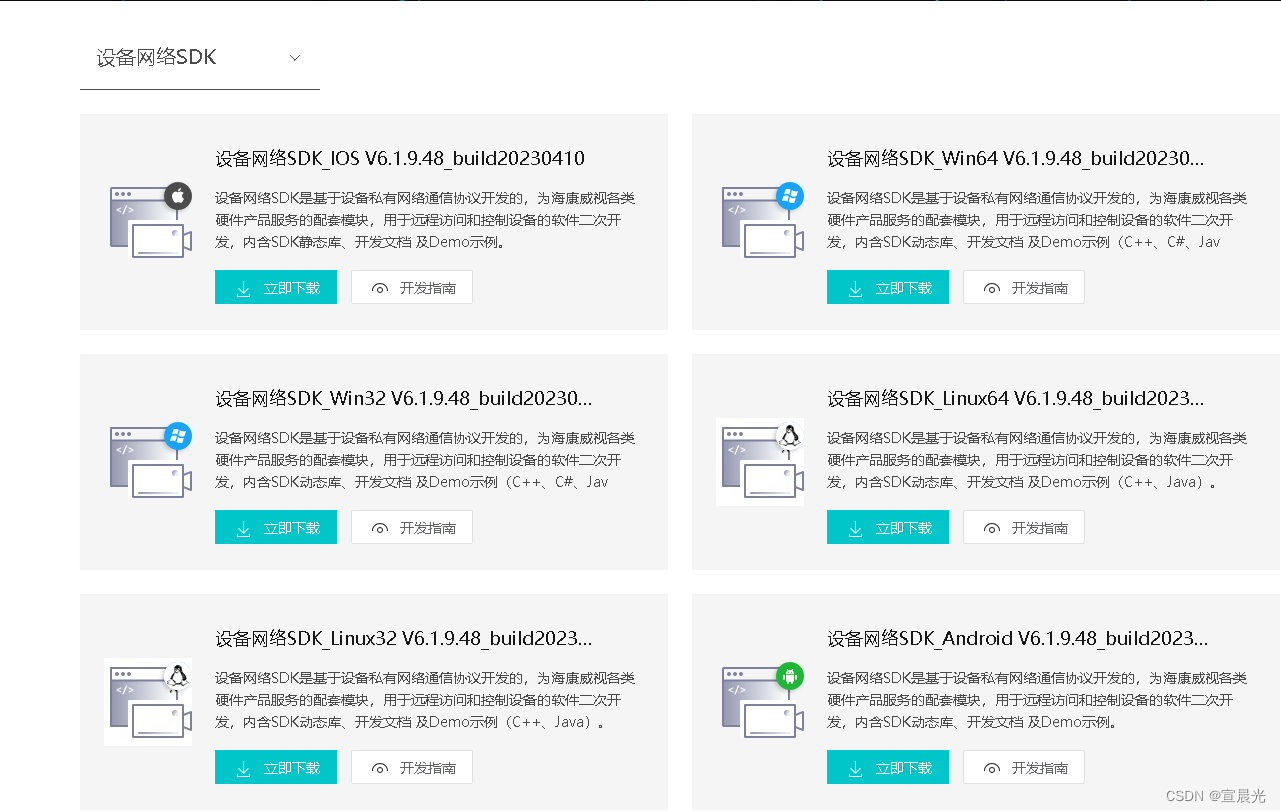
Task: Open 开发指南 for the Android SDK
Action: coord(1024,767)
